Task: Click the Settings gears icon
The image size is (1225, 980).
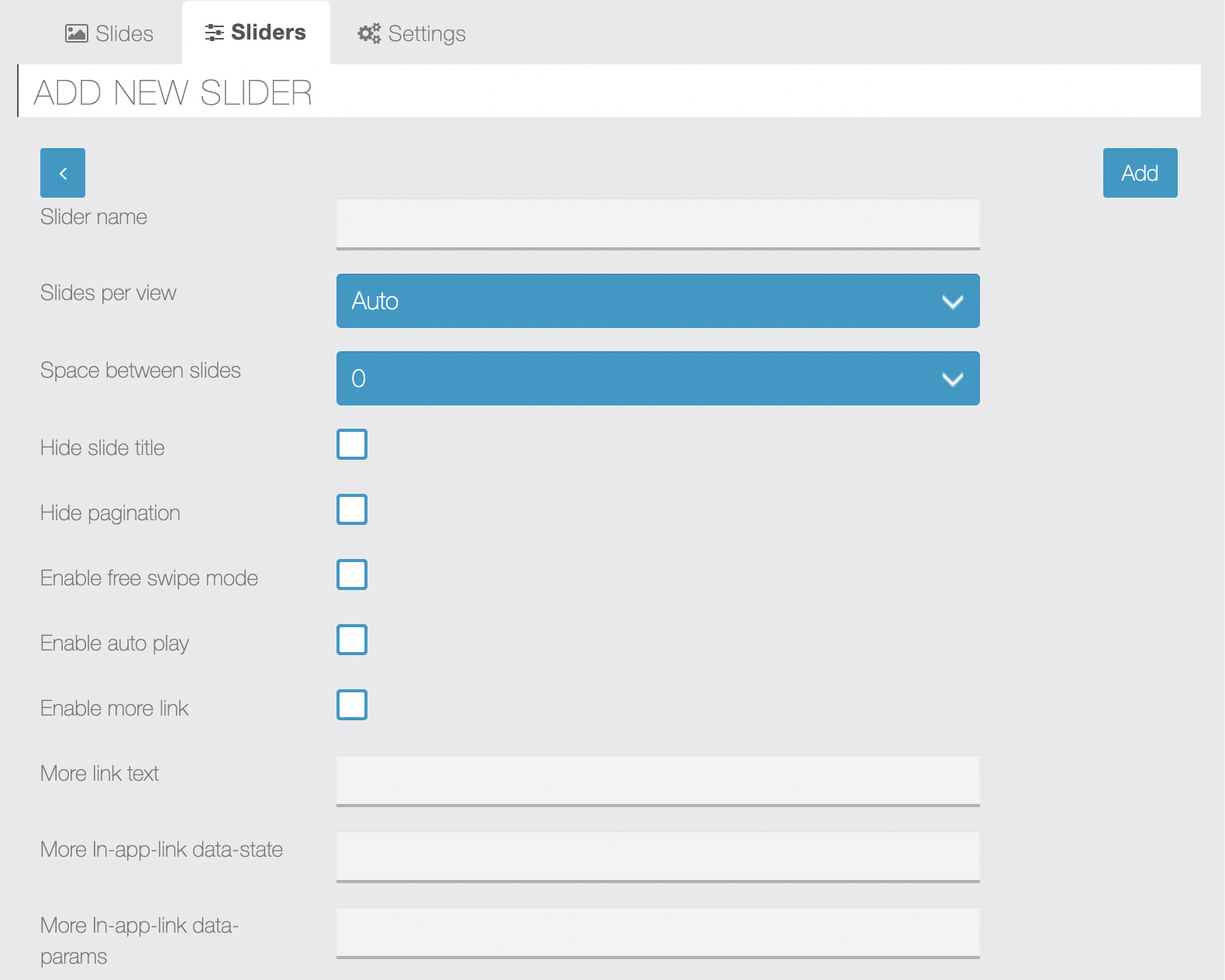Action: (369, 33)
